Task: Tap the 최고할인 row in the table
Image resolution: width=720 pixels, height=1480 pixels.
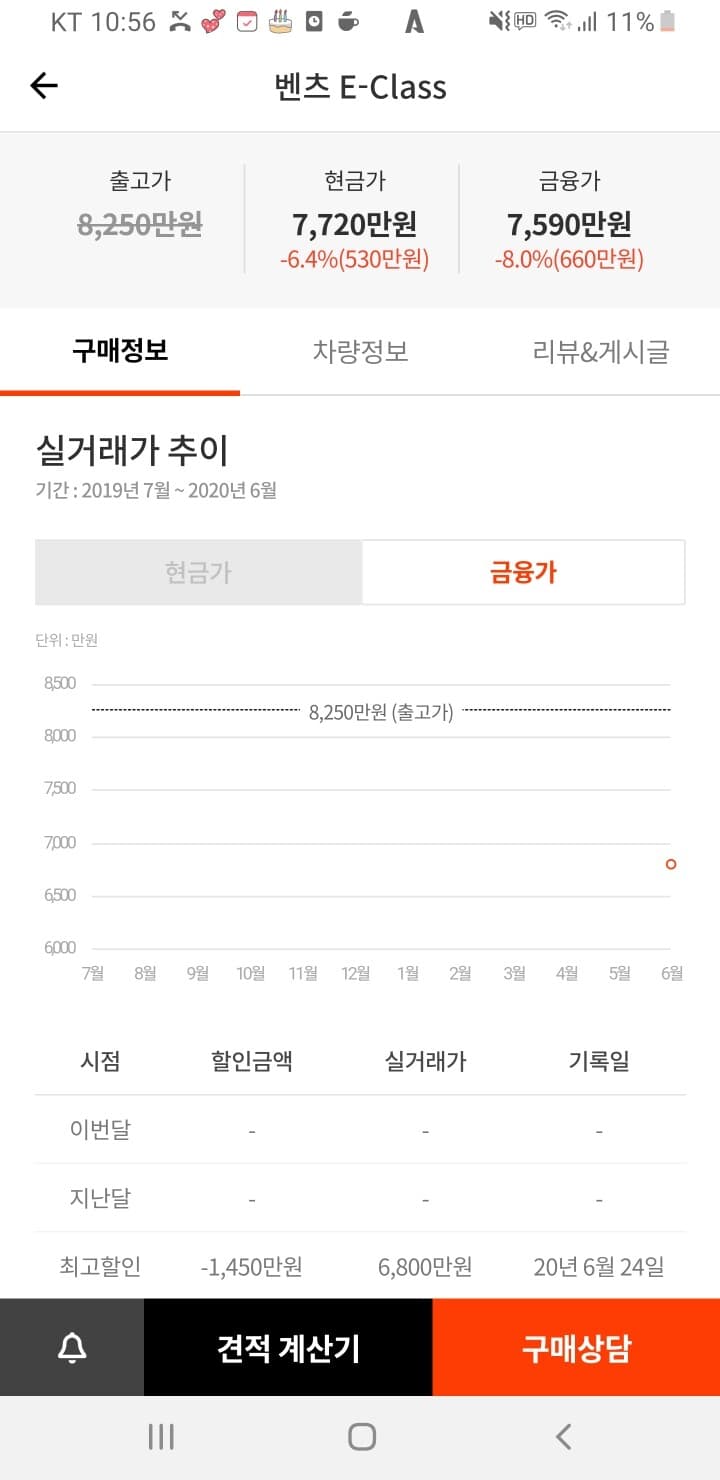Action: point(360,1266)
